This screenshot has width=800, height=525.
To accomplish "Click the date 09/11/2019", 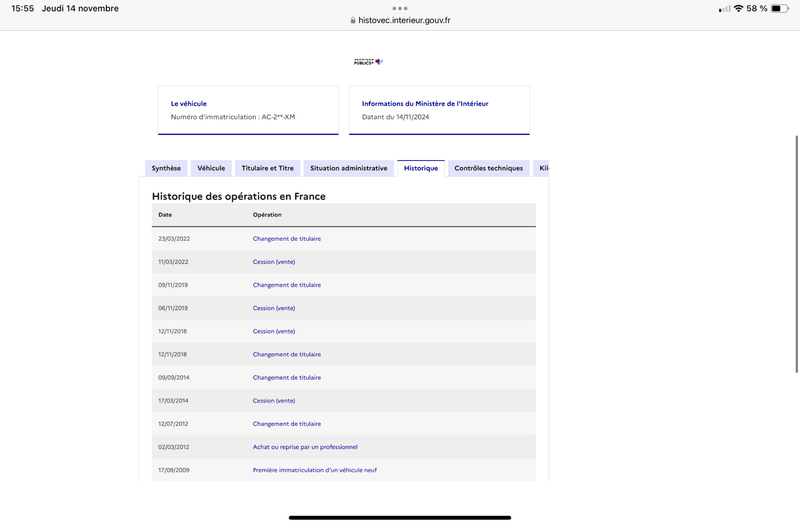I will 173,285.
